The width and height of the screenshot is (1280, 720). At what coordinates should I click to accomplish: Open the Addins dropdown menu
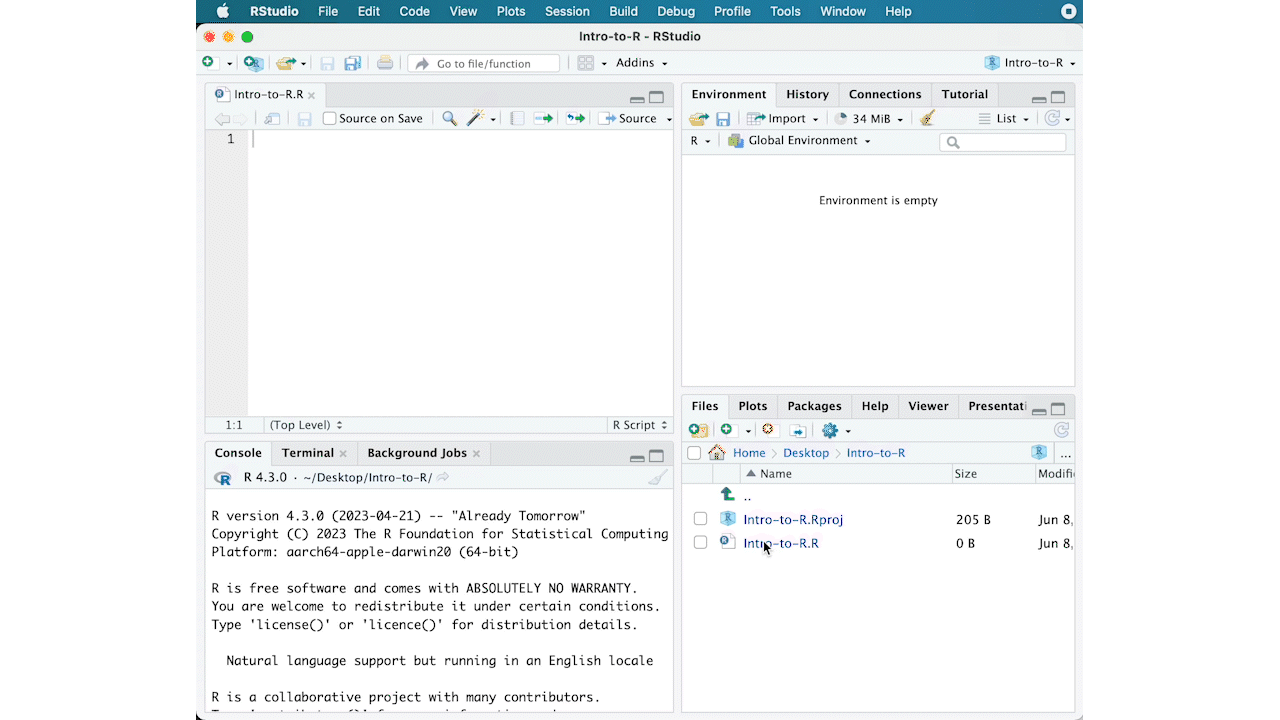point(640,63)
